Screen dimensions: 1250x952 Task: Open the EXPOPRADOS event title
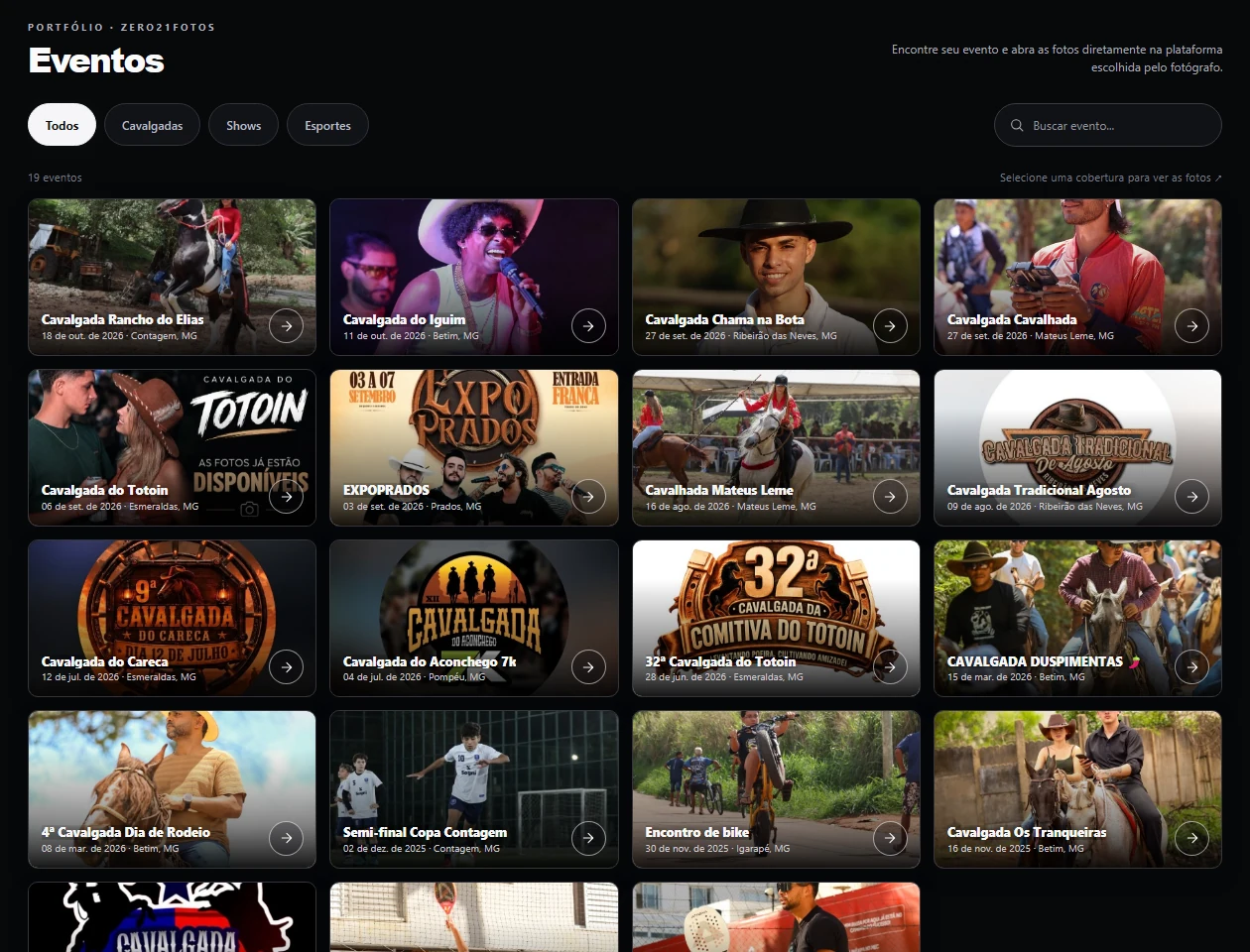pyautogui.click(x=386, y=490)
